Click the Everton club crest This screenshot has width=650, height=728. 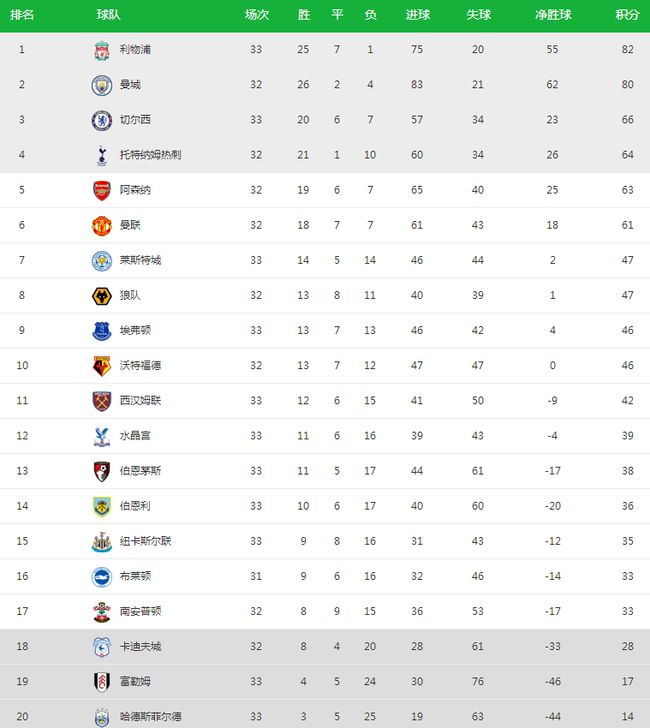(x=102, y=331)
